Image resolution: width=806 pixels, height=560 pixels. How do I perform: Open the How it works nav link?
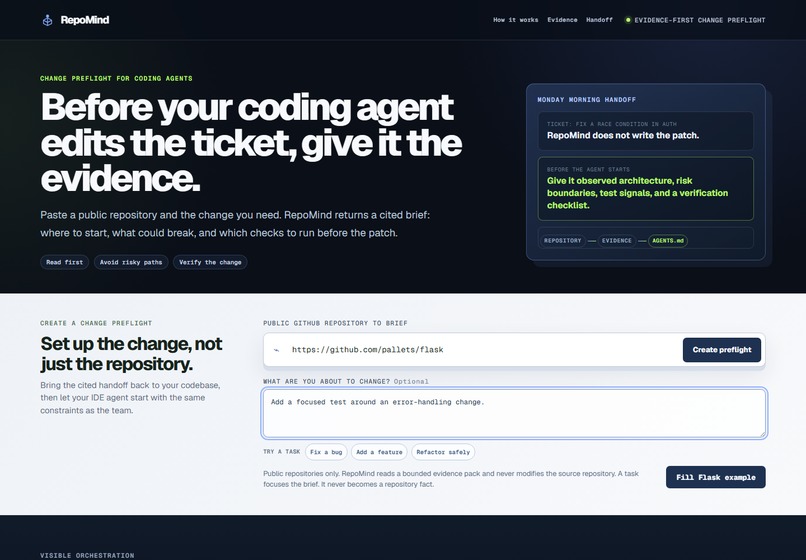(x=516, y=20)
